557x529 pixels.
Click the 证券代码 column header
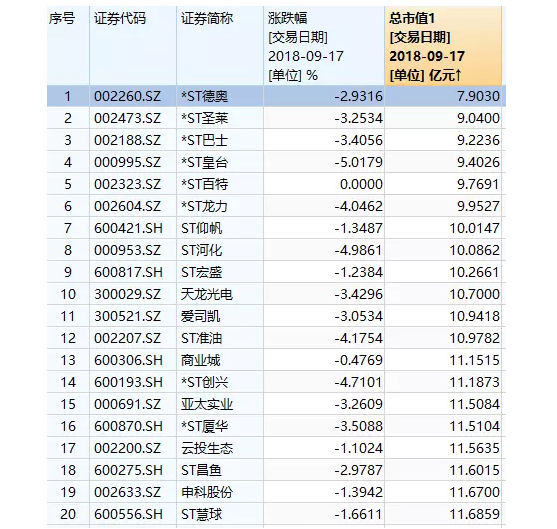point(133,46)
